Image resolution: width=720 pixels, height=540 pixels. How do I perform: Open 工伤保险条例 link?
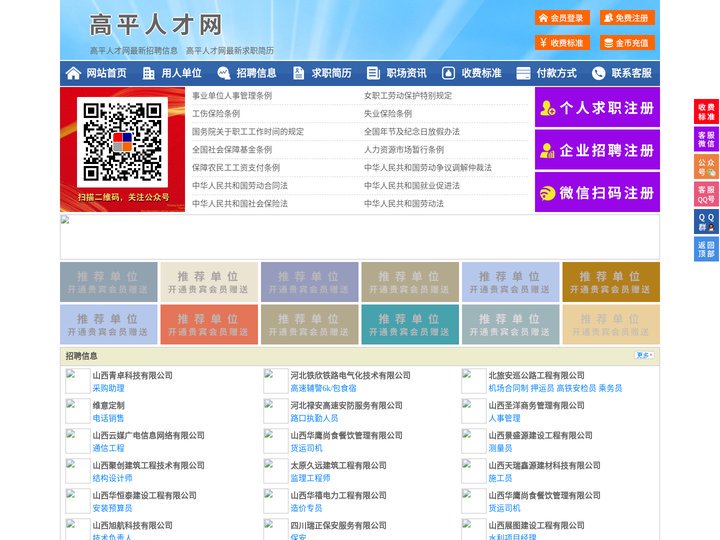click(x=216, y=113)
